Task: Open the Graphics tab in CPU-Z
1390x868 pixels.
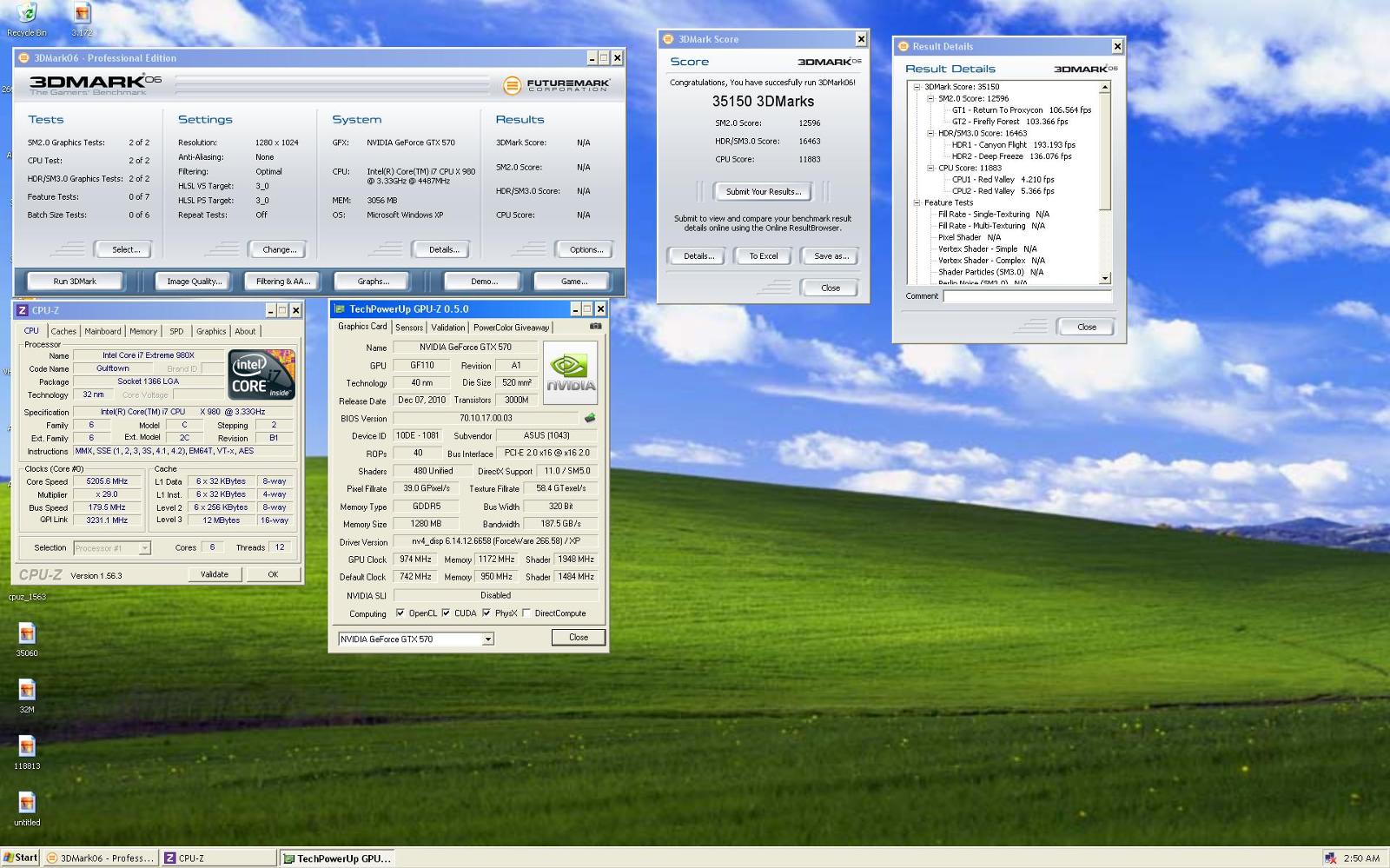Action: [211, 331]
